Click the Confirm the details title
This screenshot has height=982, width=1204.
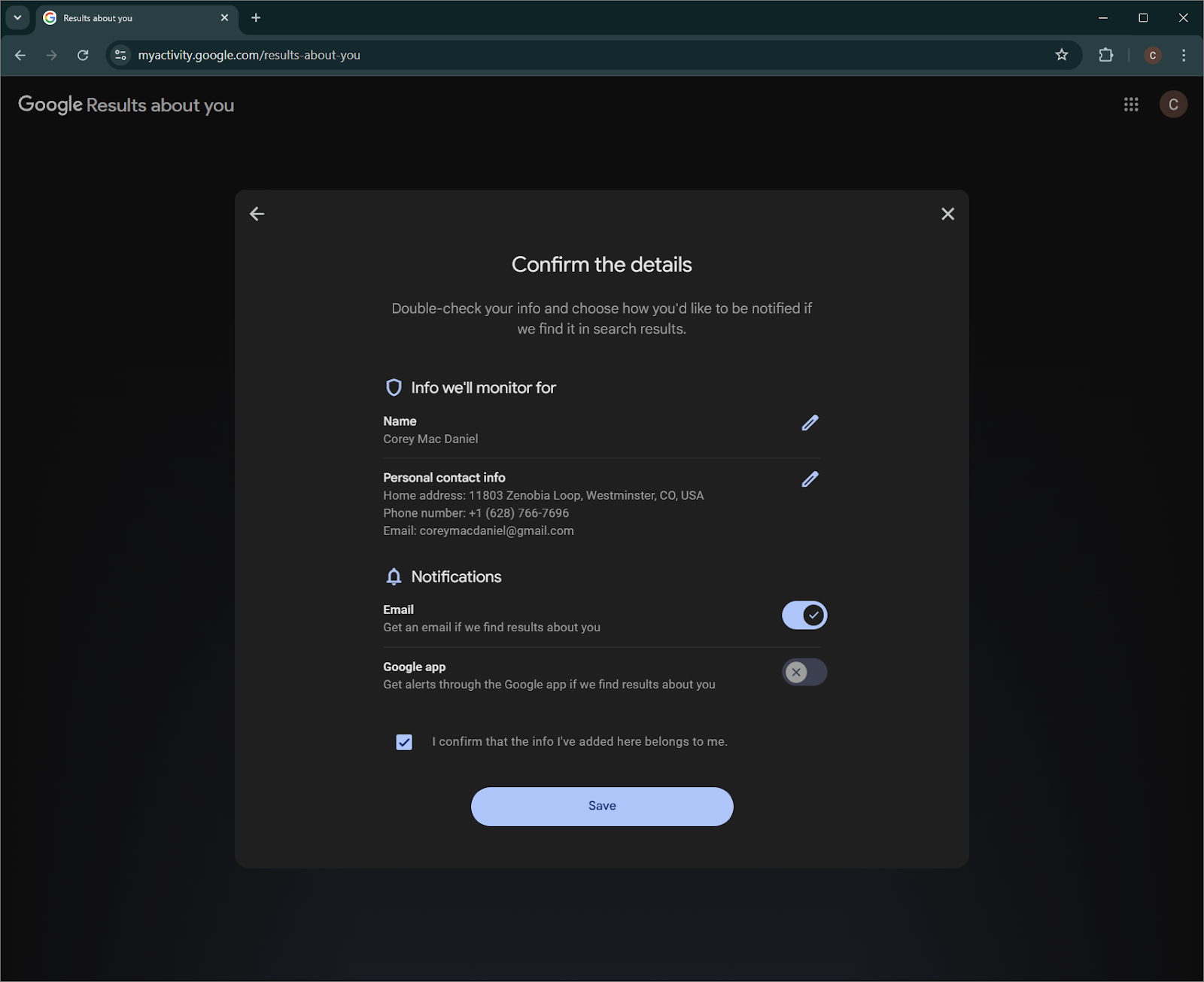click(602, 264)
